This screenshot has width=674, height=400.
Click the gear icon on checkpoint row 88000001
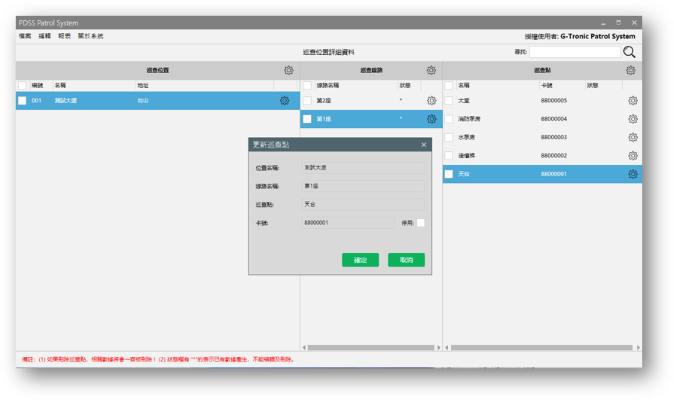point(633,174)
